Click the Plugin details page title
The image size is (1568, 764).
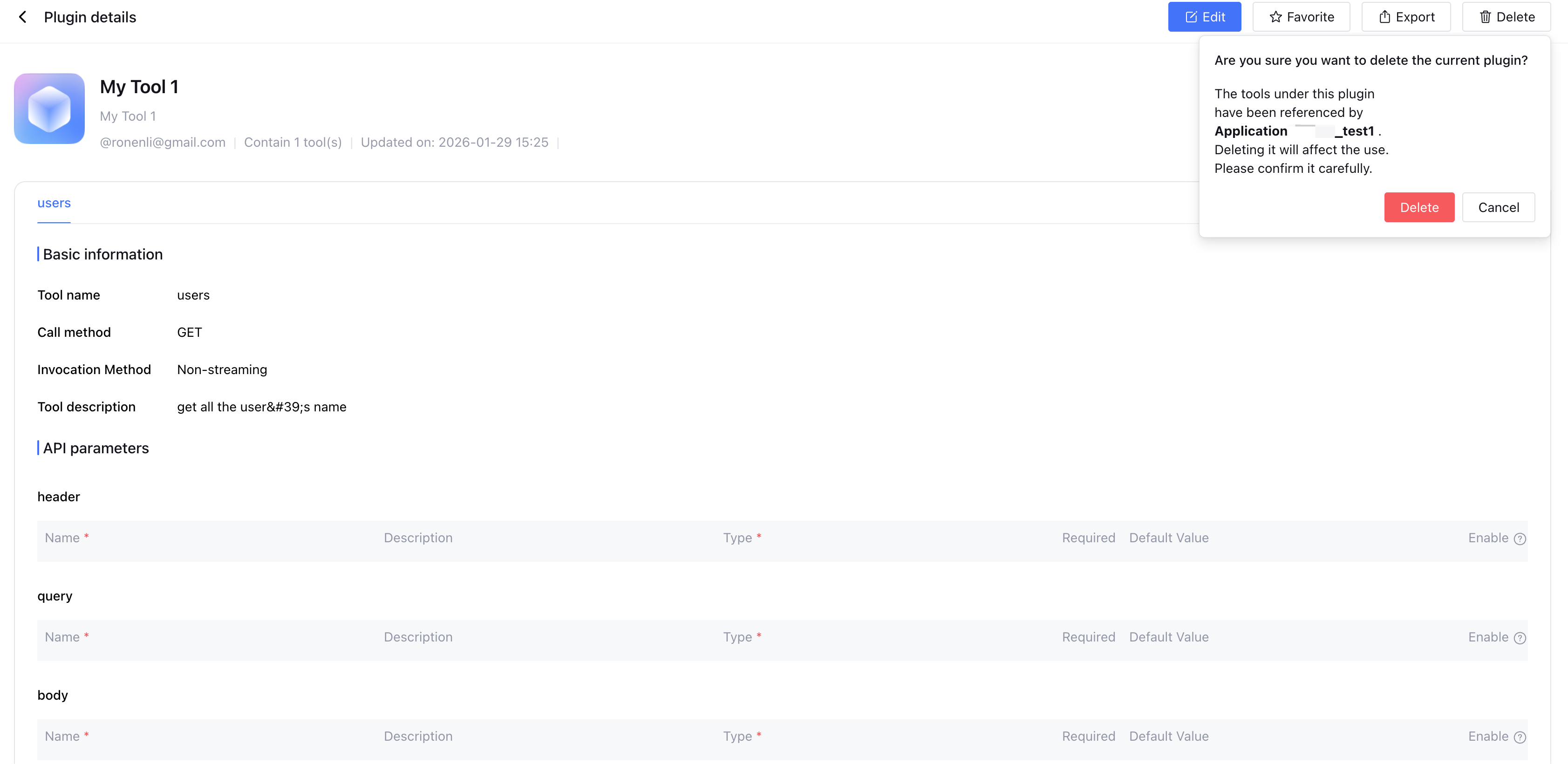click(x=90, y=17)
